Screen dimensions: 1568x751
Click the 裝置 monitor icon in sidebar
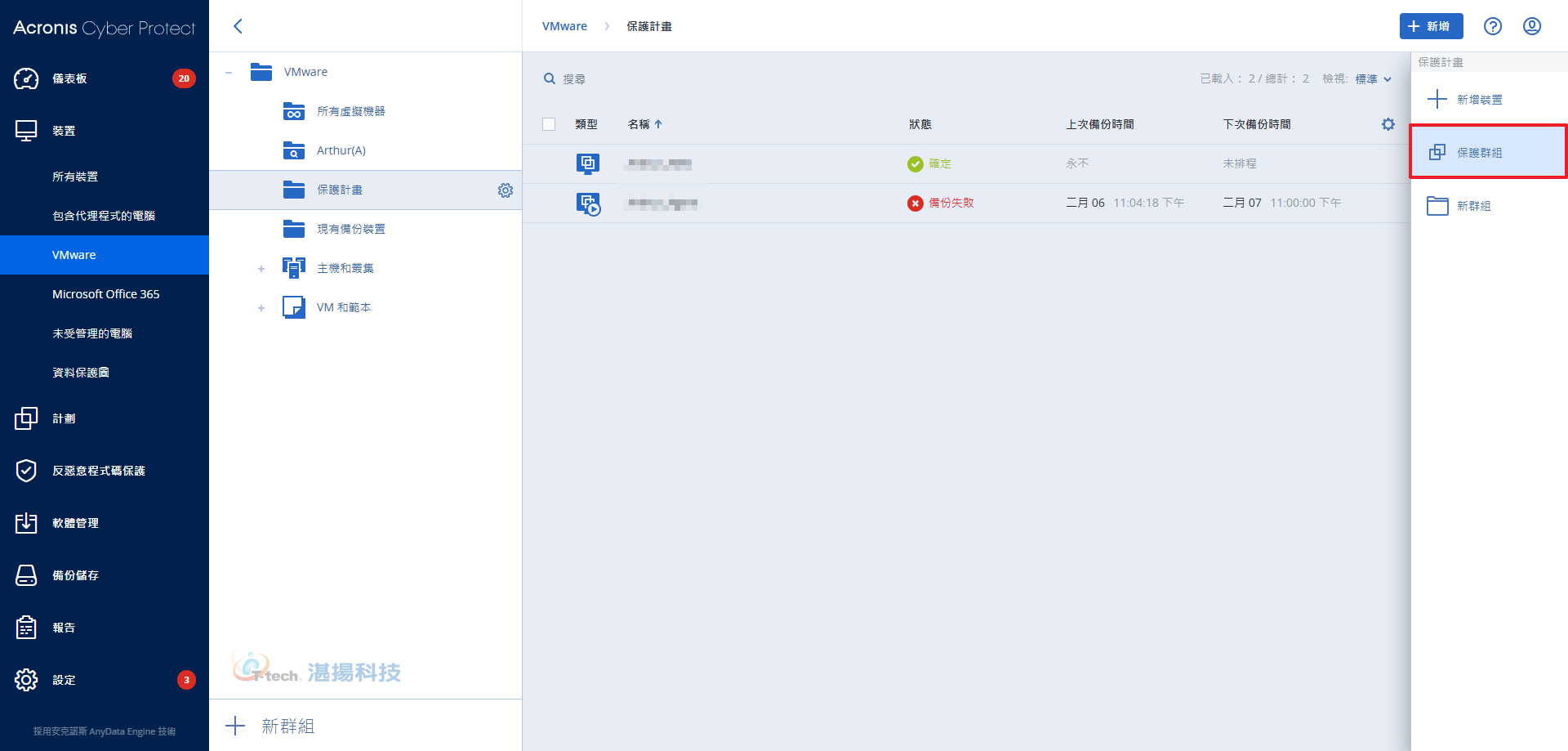pyautogui.click(x=26, y=131)
